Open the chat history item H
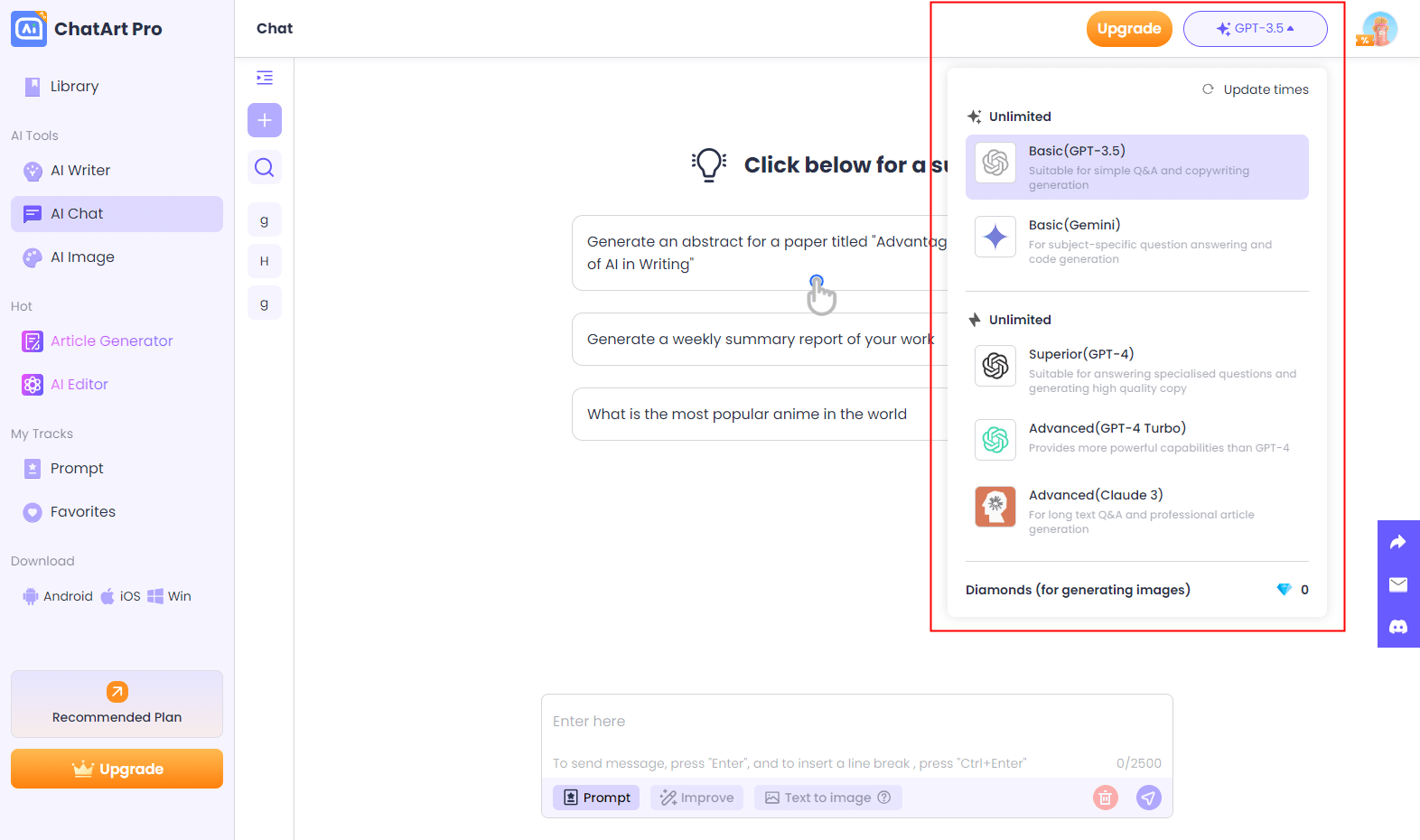 tap(265, 261)
